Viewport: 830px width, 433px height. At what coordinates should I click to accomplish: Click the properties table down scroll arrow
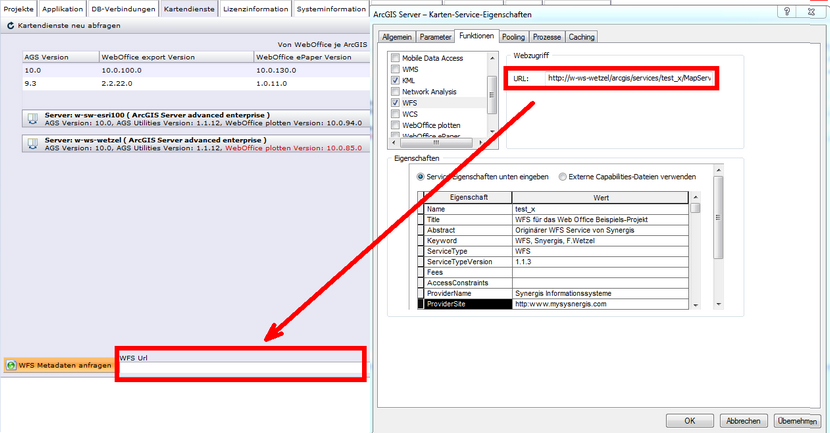pyautogui.click(x=696, y=305)
